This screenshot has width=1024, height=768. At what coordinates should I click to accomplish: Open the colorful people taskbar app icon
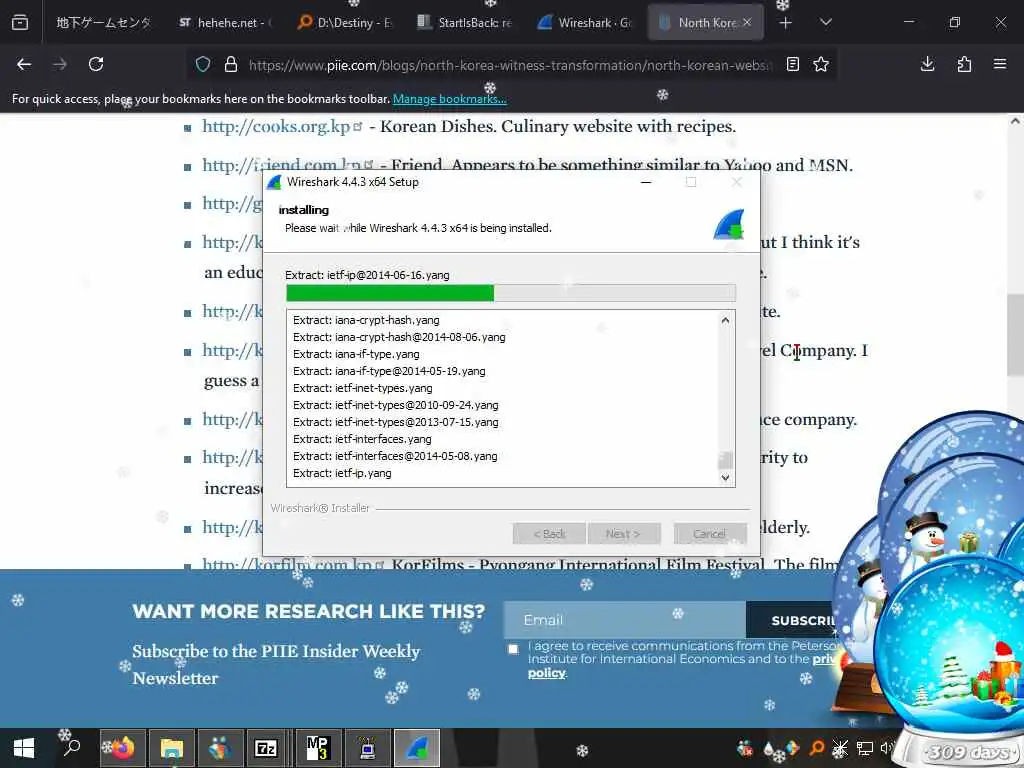point(220,748)
